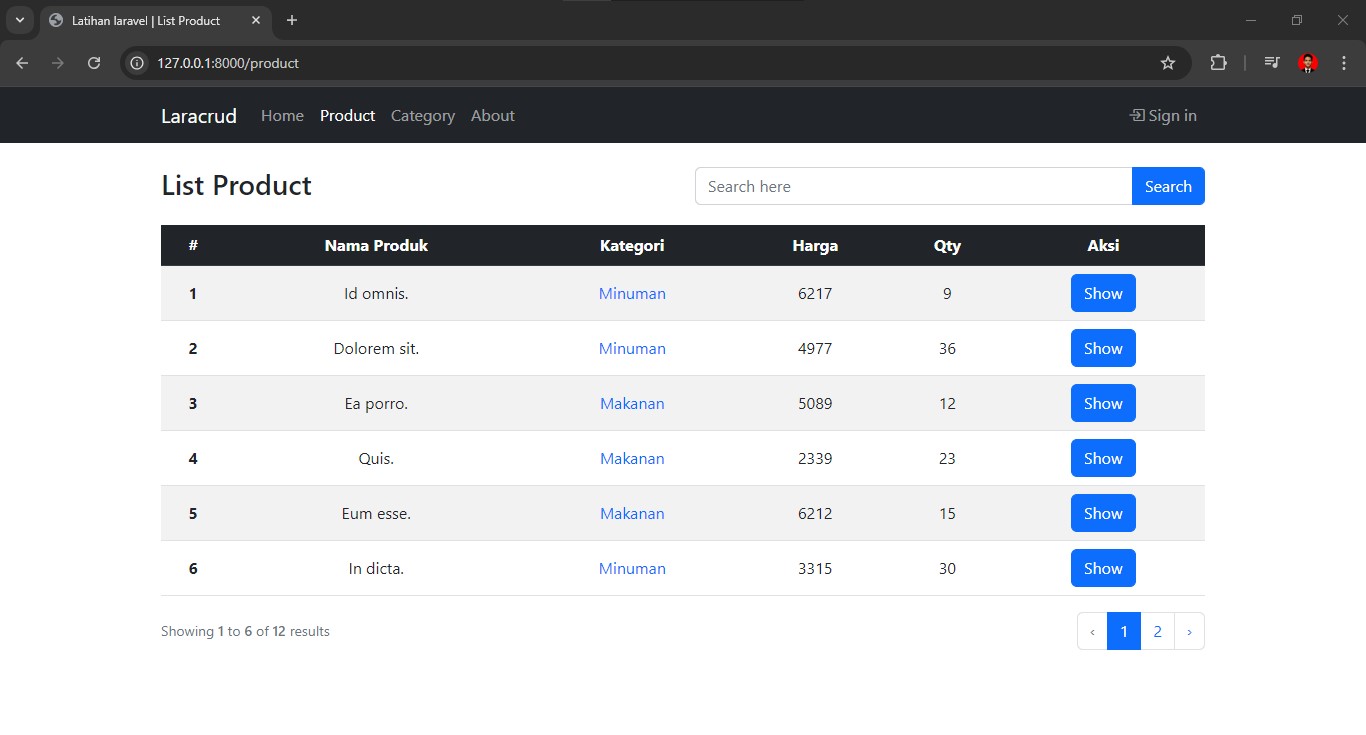Click the blue Search button
Viewport: 1366px width, 735px height.
coord(1167,186)
